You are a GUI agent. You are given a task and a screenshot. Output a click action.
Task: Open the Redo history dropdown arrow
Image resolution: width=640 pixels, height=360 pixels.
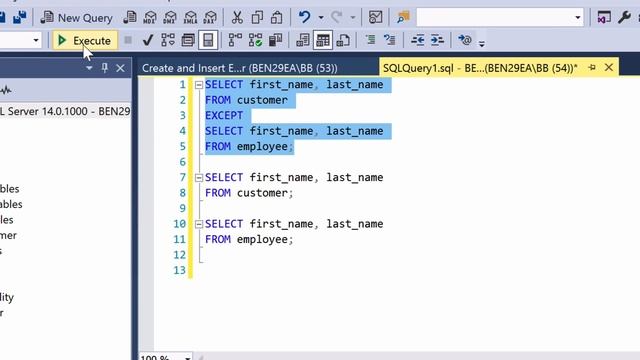point(353,18)
